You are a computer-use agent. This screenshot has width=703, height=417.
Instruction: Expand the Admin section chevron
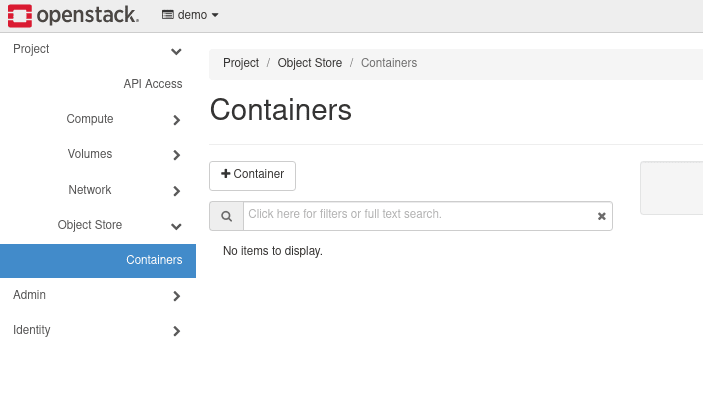176,296
